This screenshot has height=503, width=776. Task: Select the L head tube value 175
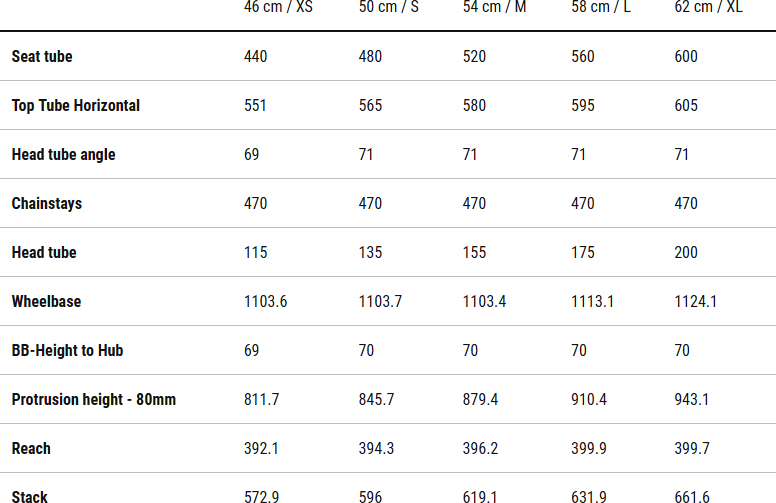point(583,253)
